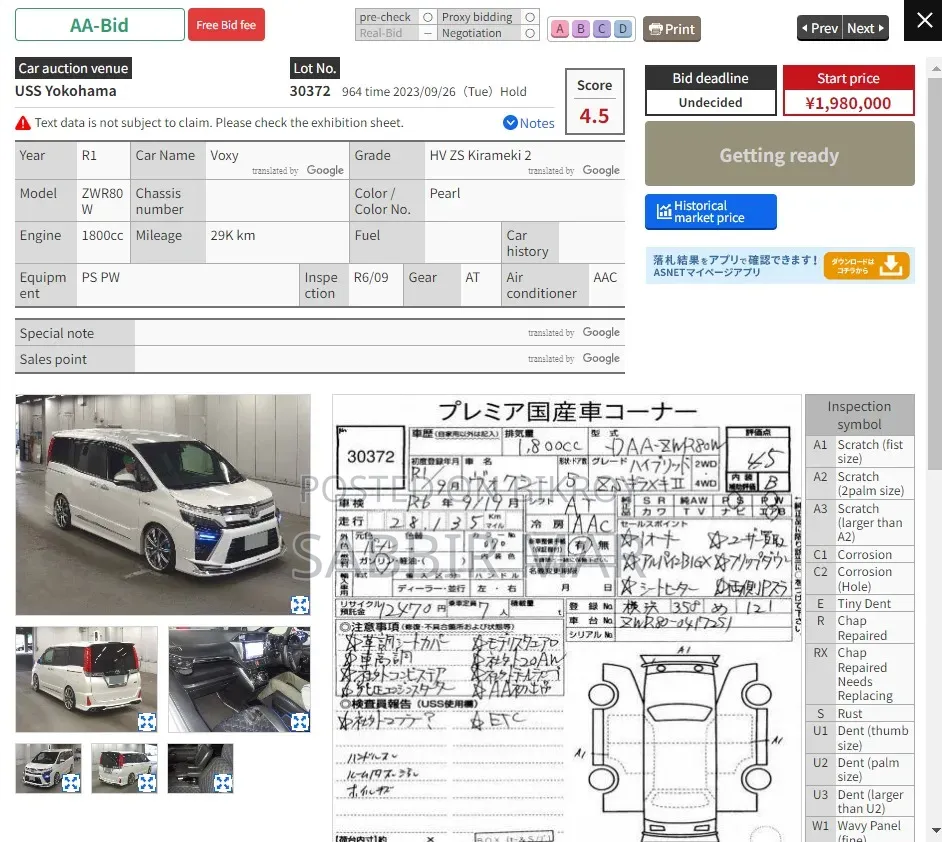Click the violet C tag button
942x842 pixels.
tap(602, 29)
